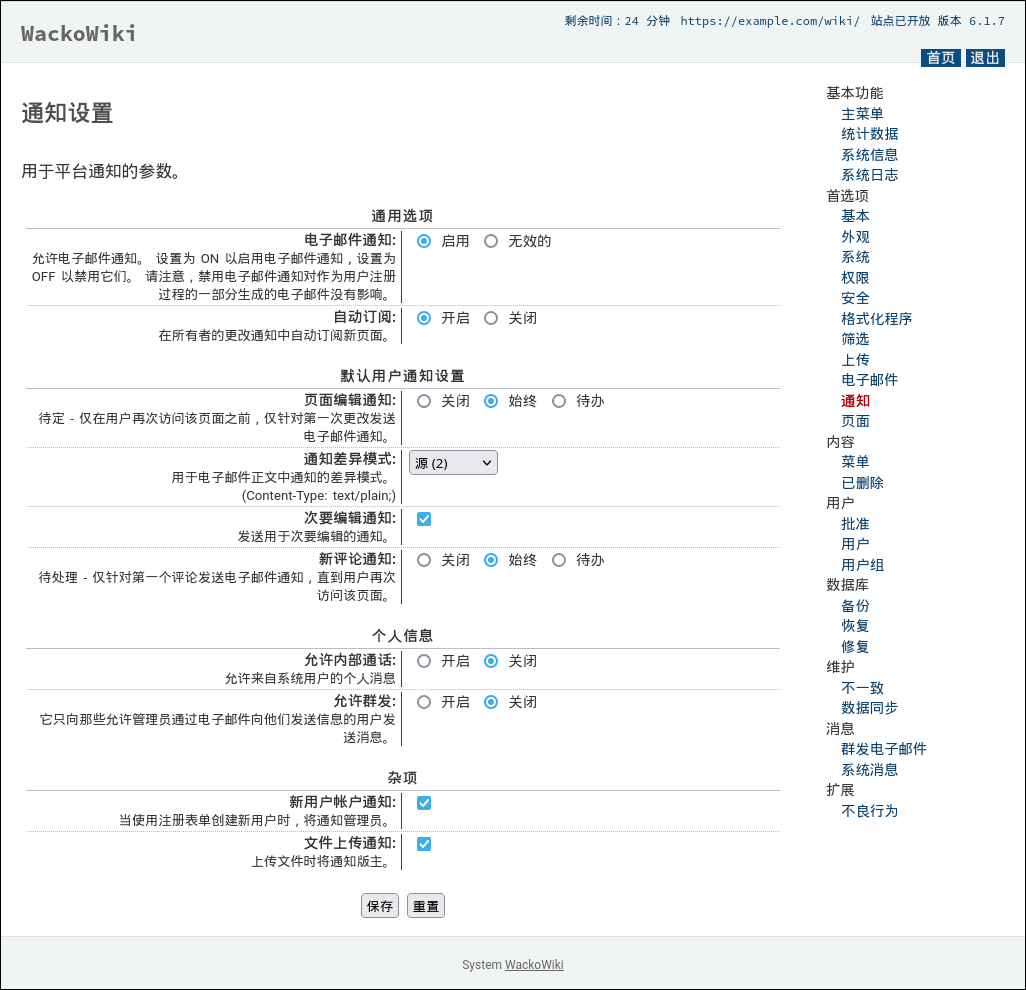Enable 允许内部通话 with 开启 radio
This screenshot has width=1026, height=990.
[424, 661]
